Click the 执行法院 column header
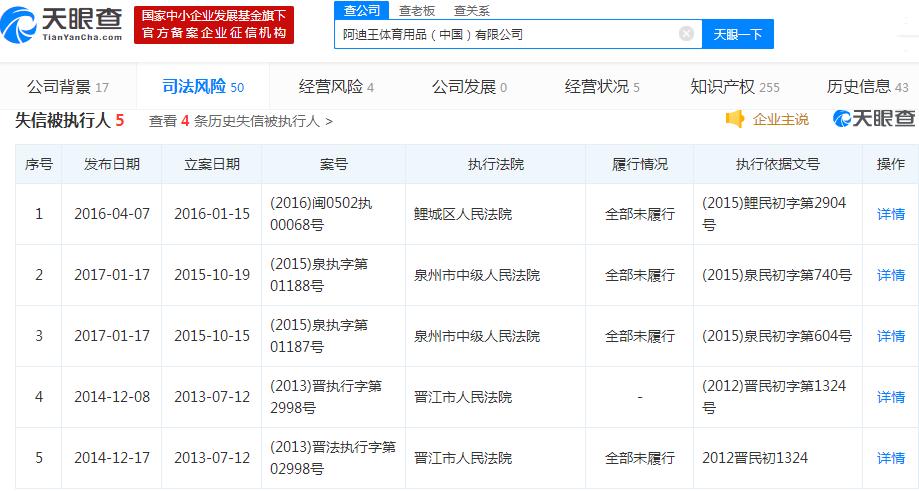 496,164
